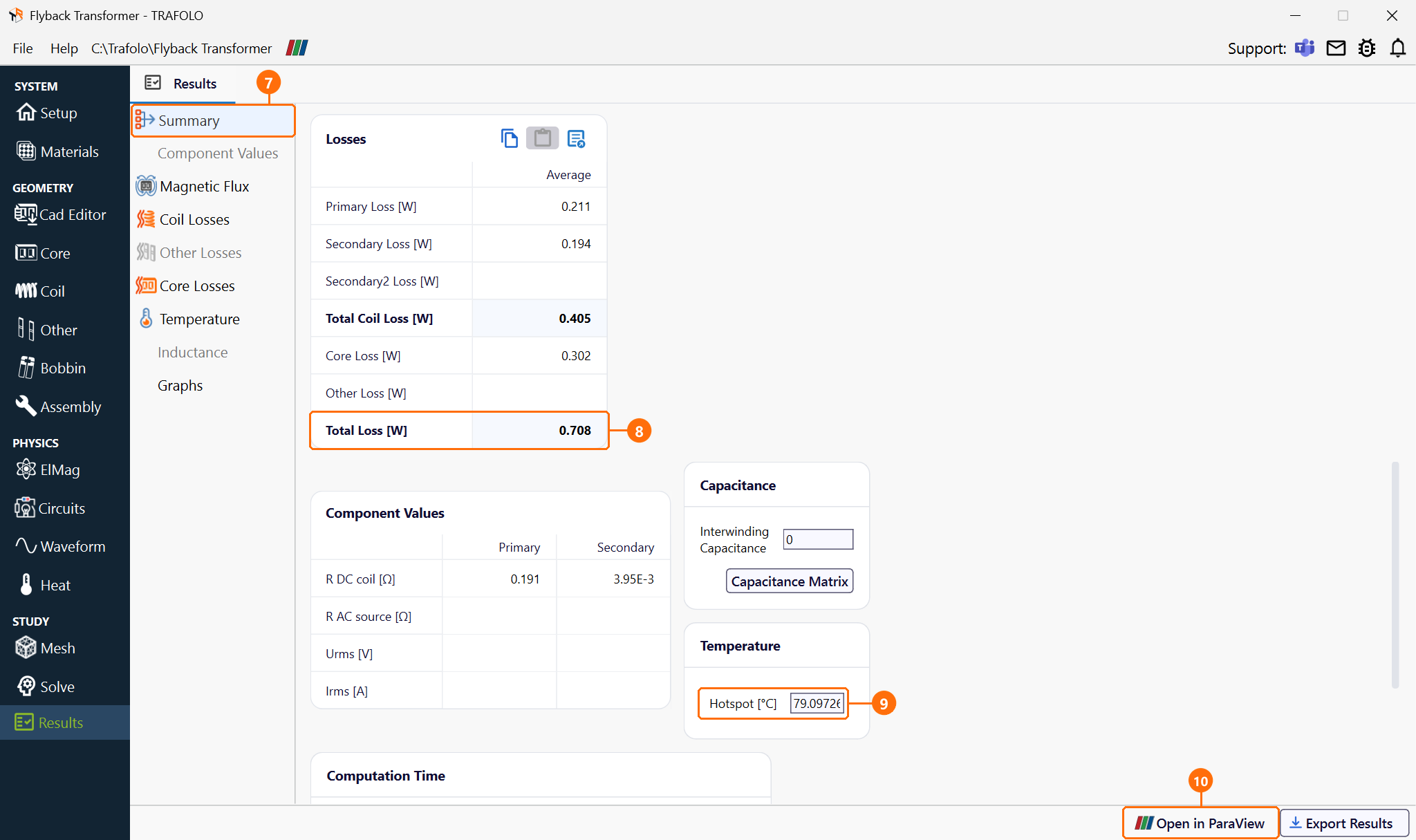
Task: Open the Mesh study page
Action: (x=46, y=648)
